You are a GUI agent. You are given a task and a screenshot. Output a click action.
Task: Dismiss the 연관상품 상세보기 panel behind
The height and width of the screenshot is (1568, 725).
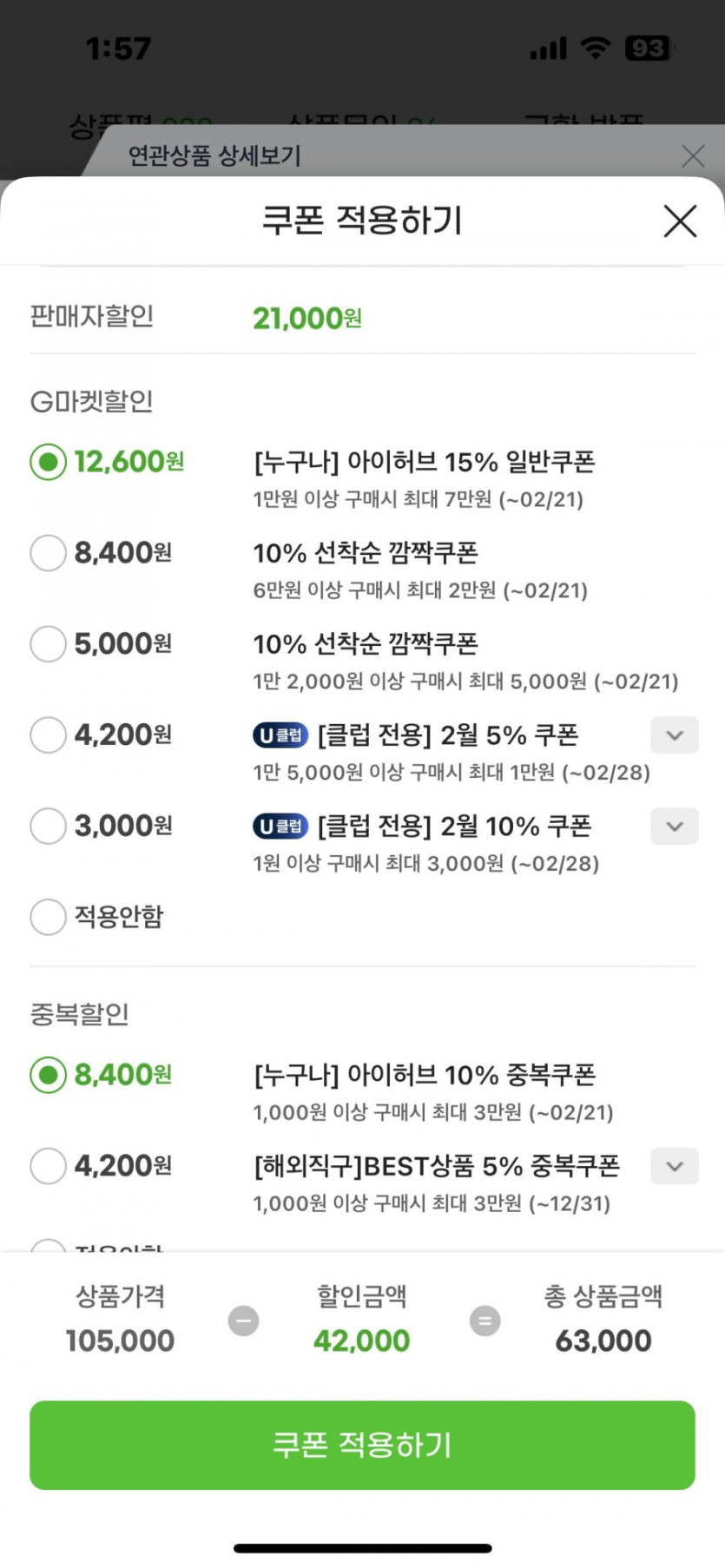[x=693, y=156]
